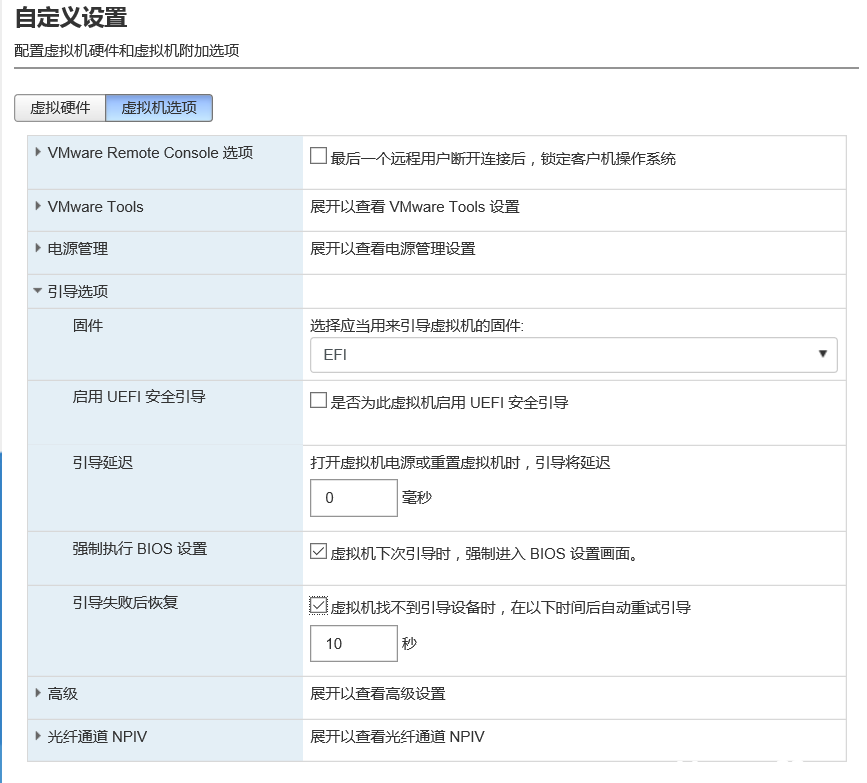Click the retry seconds input field
The width and height of the screenshot is (867, 783).
(x=354, y=643)
